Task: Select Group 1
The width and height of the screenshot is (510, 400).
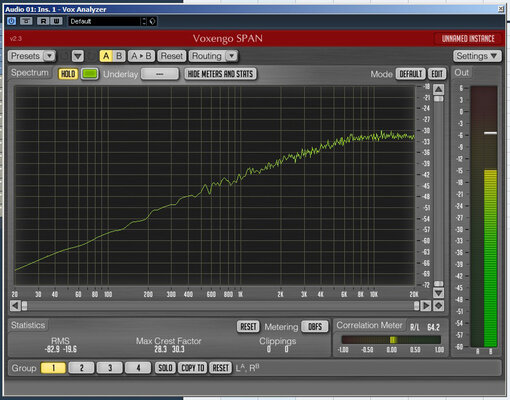Action: [x=53, y=368]
